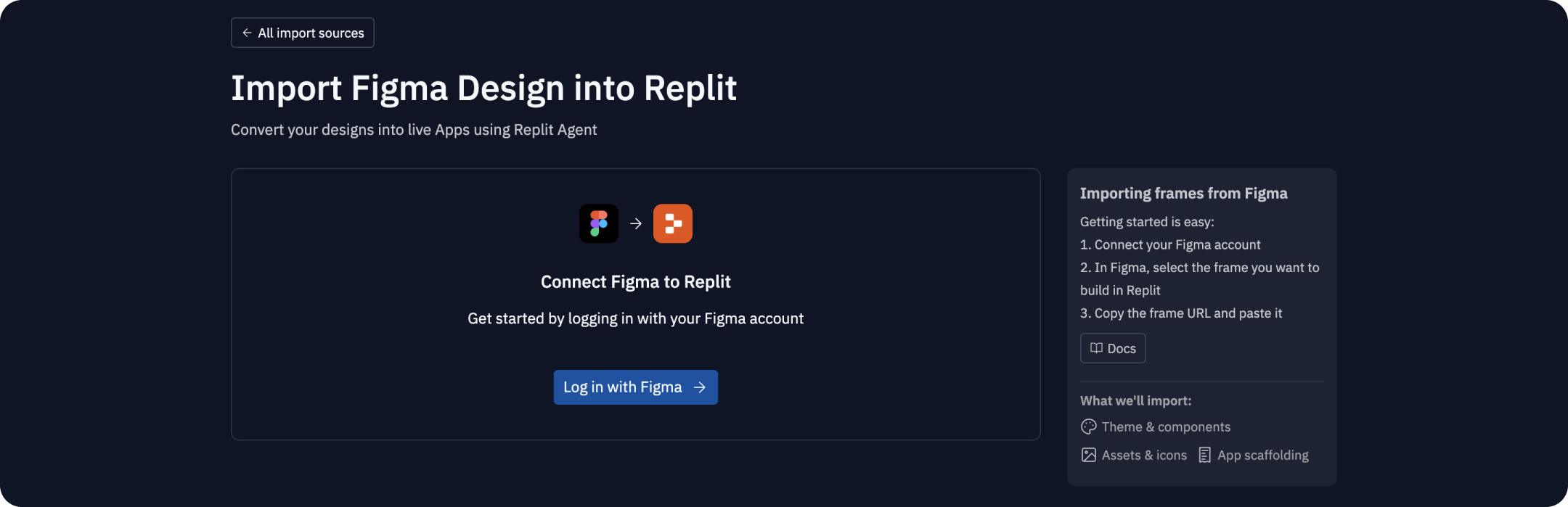
Task: Click the book icon inside the Docs button
Action: pyautogui.click(x=1096, y=348)
